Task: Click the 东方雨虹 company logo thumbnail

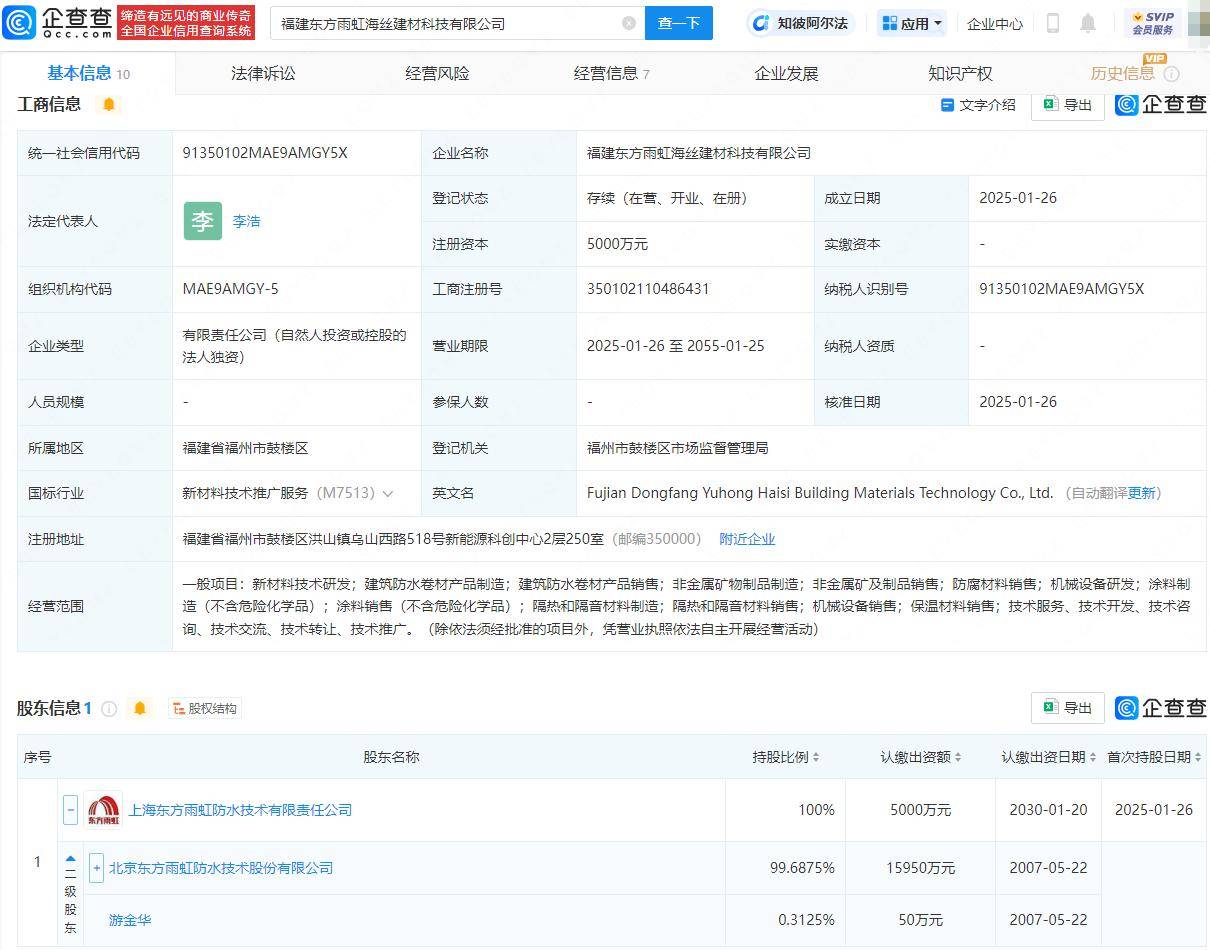Action: (104, 810)
